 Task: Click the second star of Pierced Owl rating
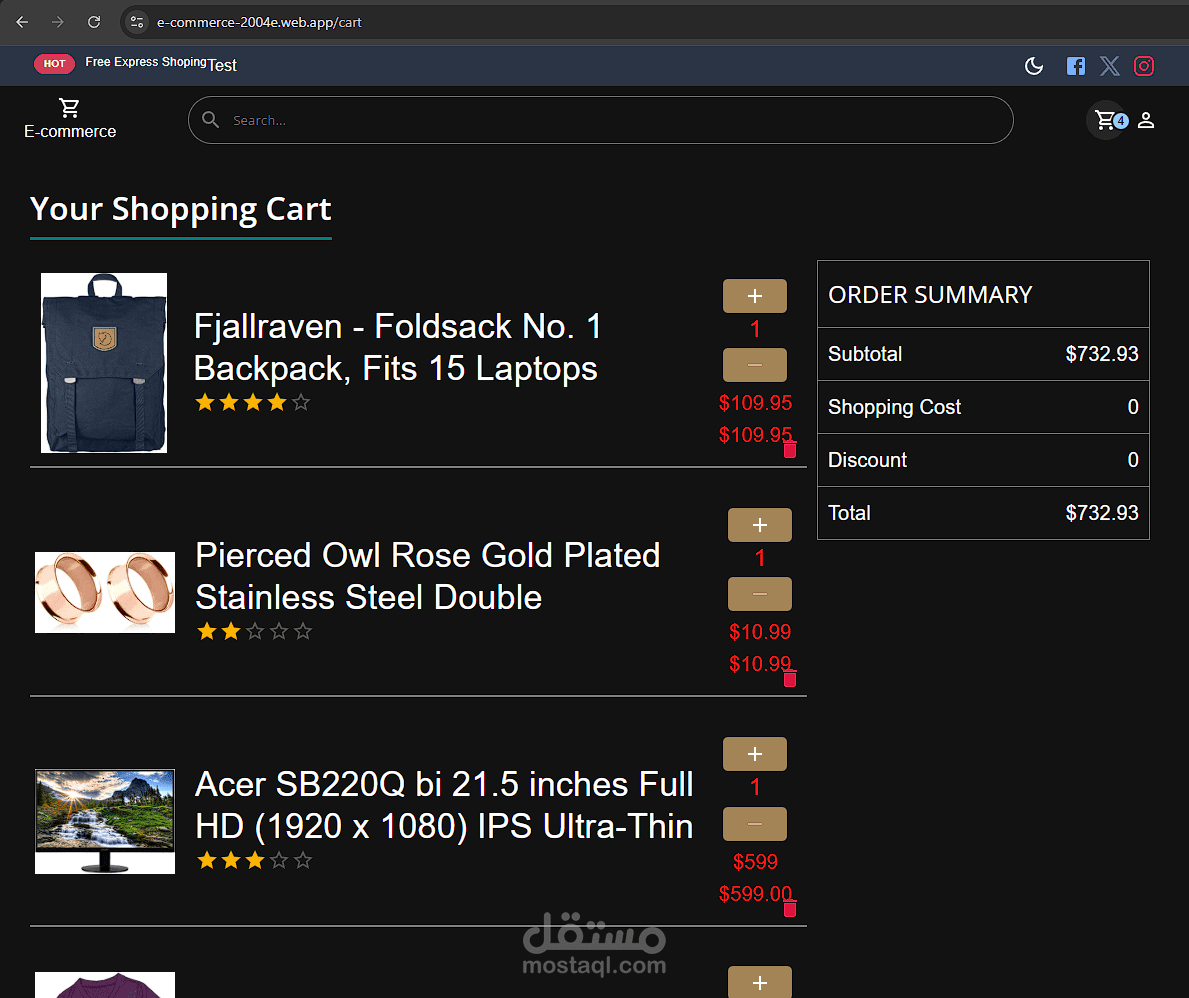231,631
